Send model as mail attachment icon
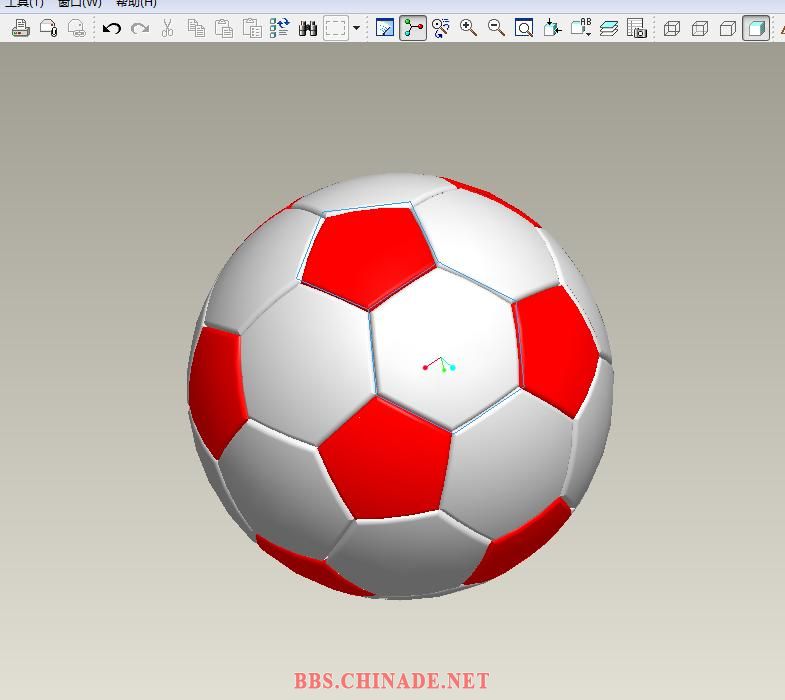Image resolution: width=785 pixels, height=700 pixels. (x=49, y=28)
